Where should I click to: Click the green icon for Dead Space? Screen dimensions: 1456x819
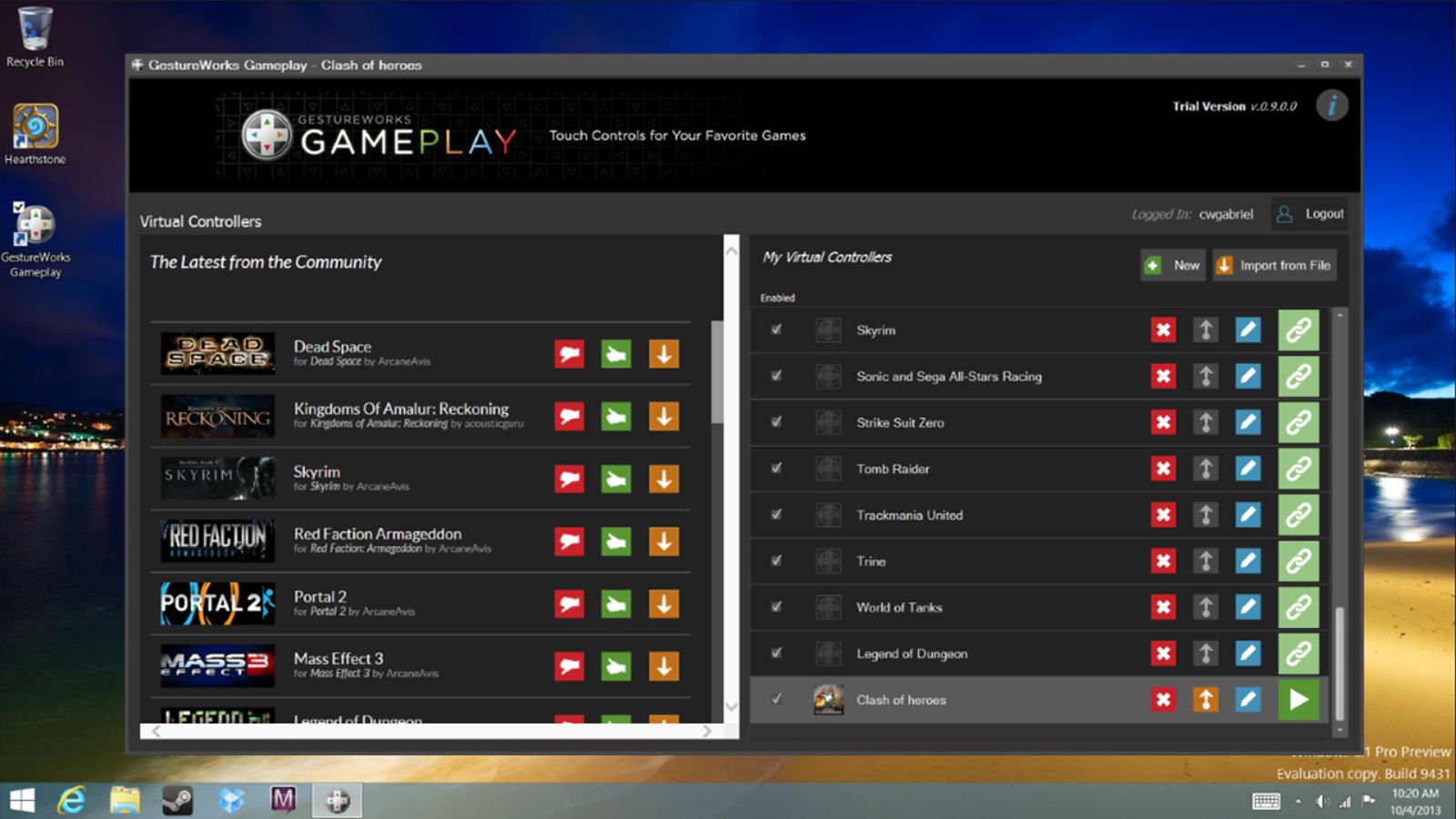tap(616, 354)
